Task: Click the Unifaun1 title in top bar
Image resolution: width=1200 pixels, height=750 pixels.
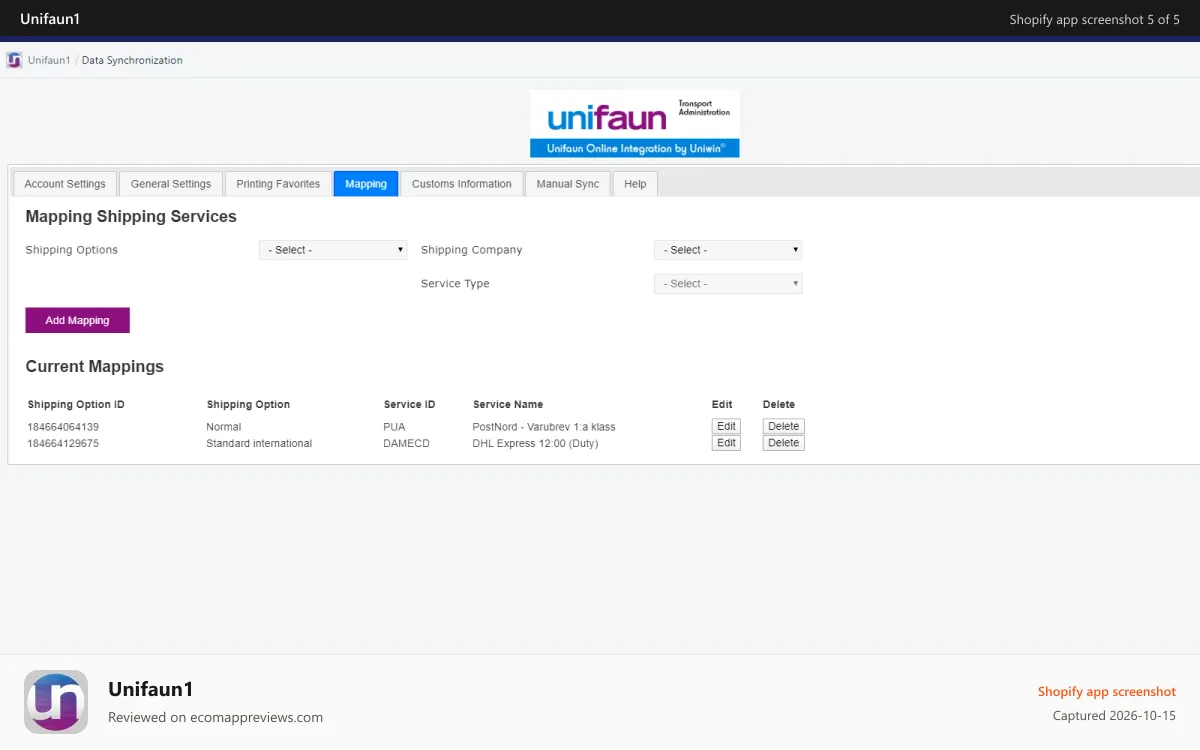Action: tap(50, 19)
